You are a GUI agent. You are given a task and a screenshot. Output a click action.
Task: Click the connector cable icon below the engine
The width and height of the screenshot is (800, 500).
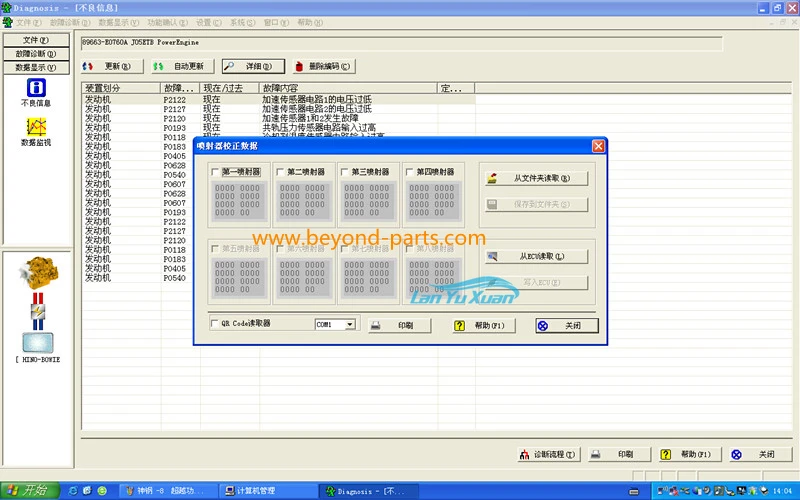[38, 311]
